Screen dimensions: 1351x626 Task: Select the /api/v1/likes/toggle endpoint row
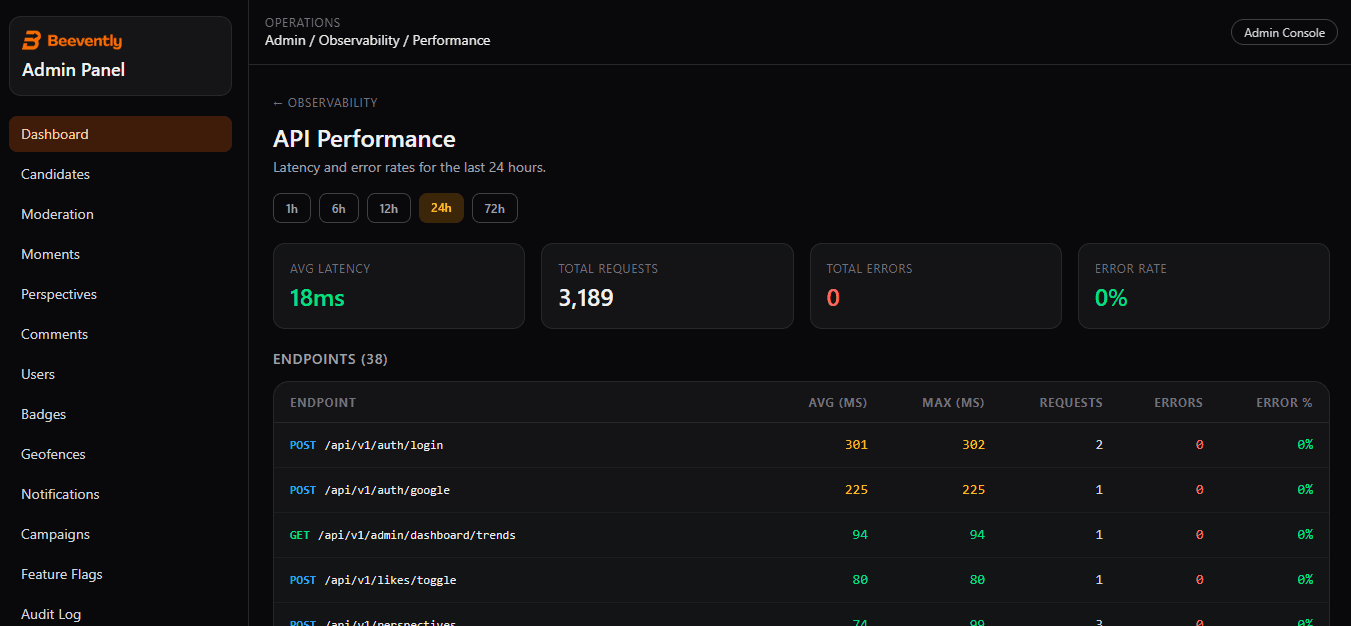click(x=801, y=580)
